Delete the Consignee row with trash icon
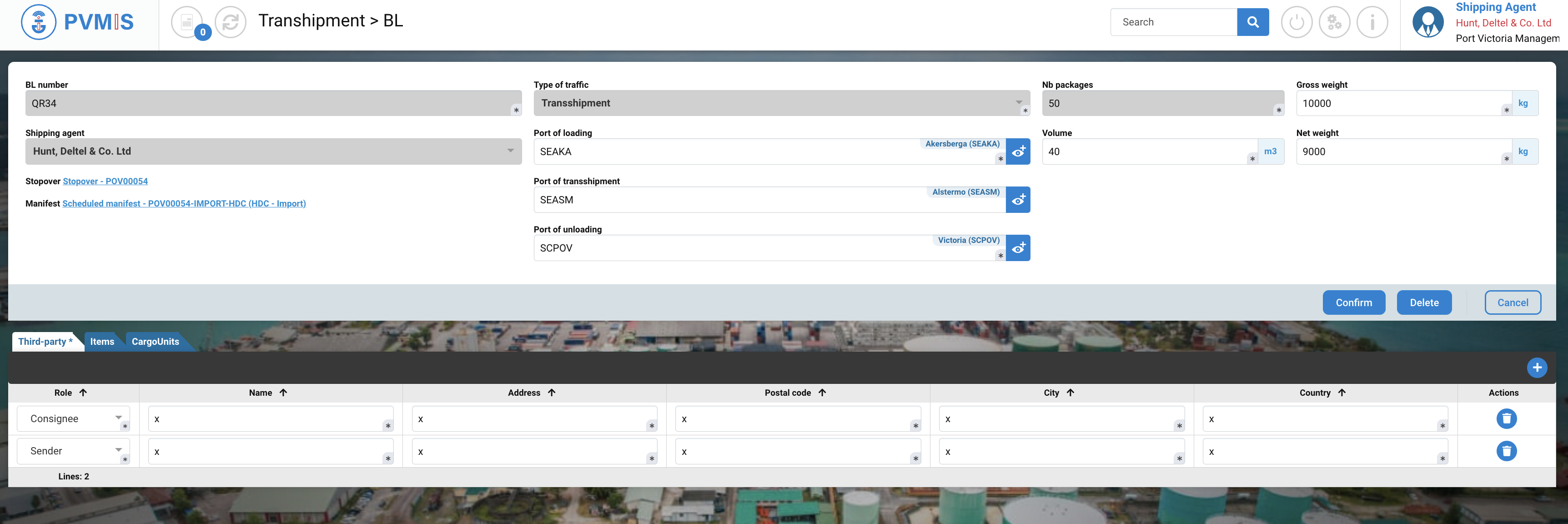 1507,419
